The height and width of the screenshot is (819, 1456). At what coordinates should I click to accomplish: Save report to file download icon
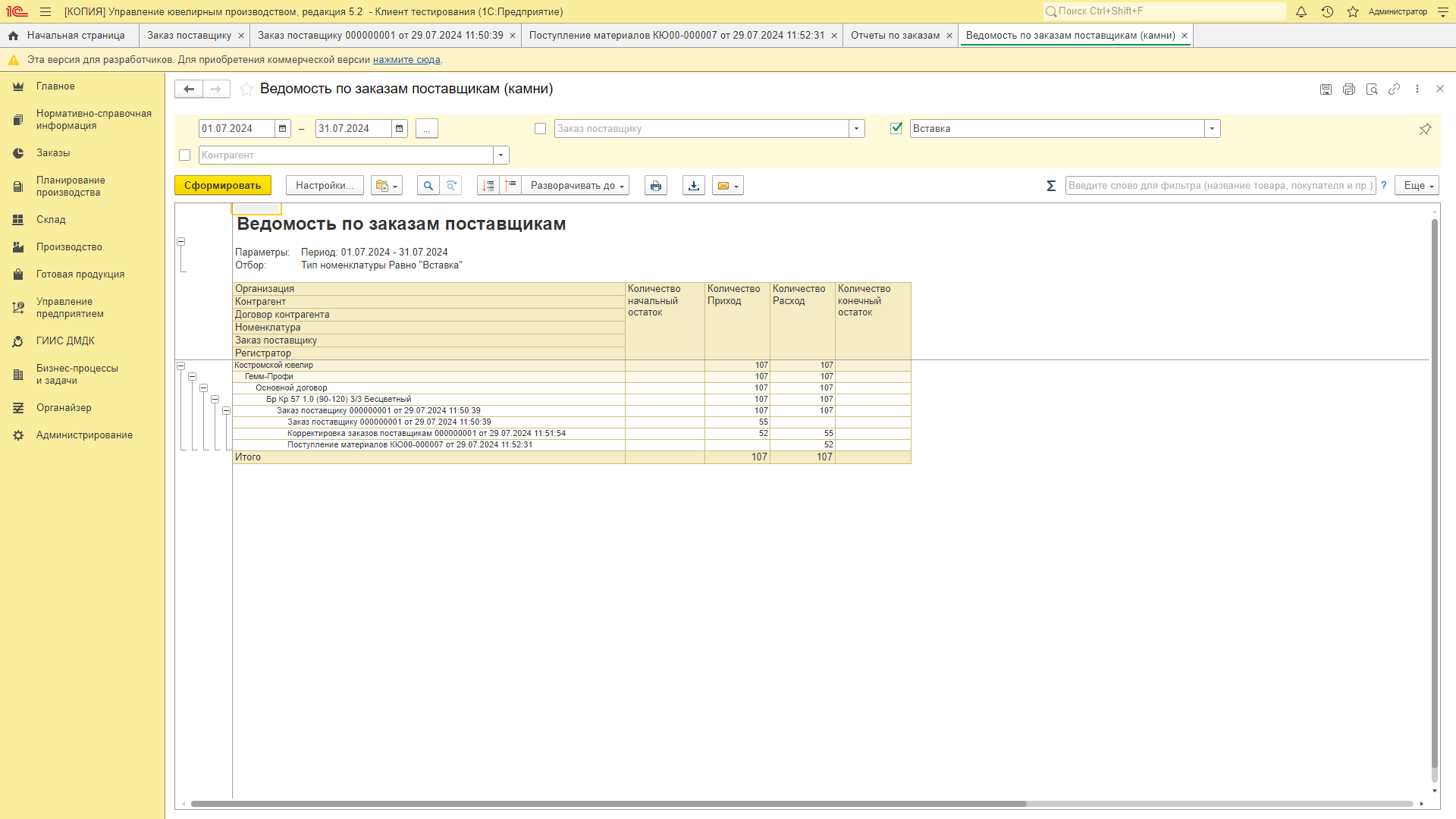coord(694,186)
